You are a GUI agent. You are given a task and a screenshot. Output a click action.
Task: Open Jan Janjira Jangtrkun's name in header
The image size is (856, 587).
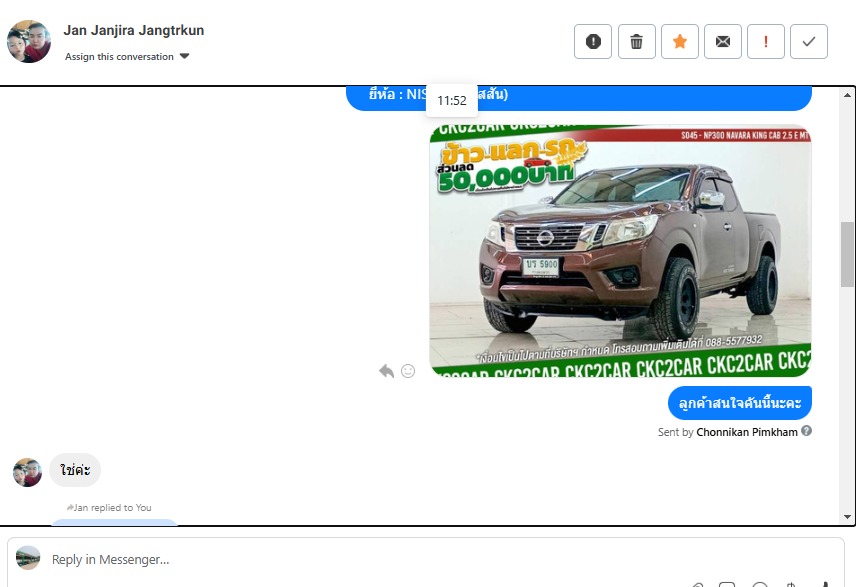point(134,30)
